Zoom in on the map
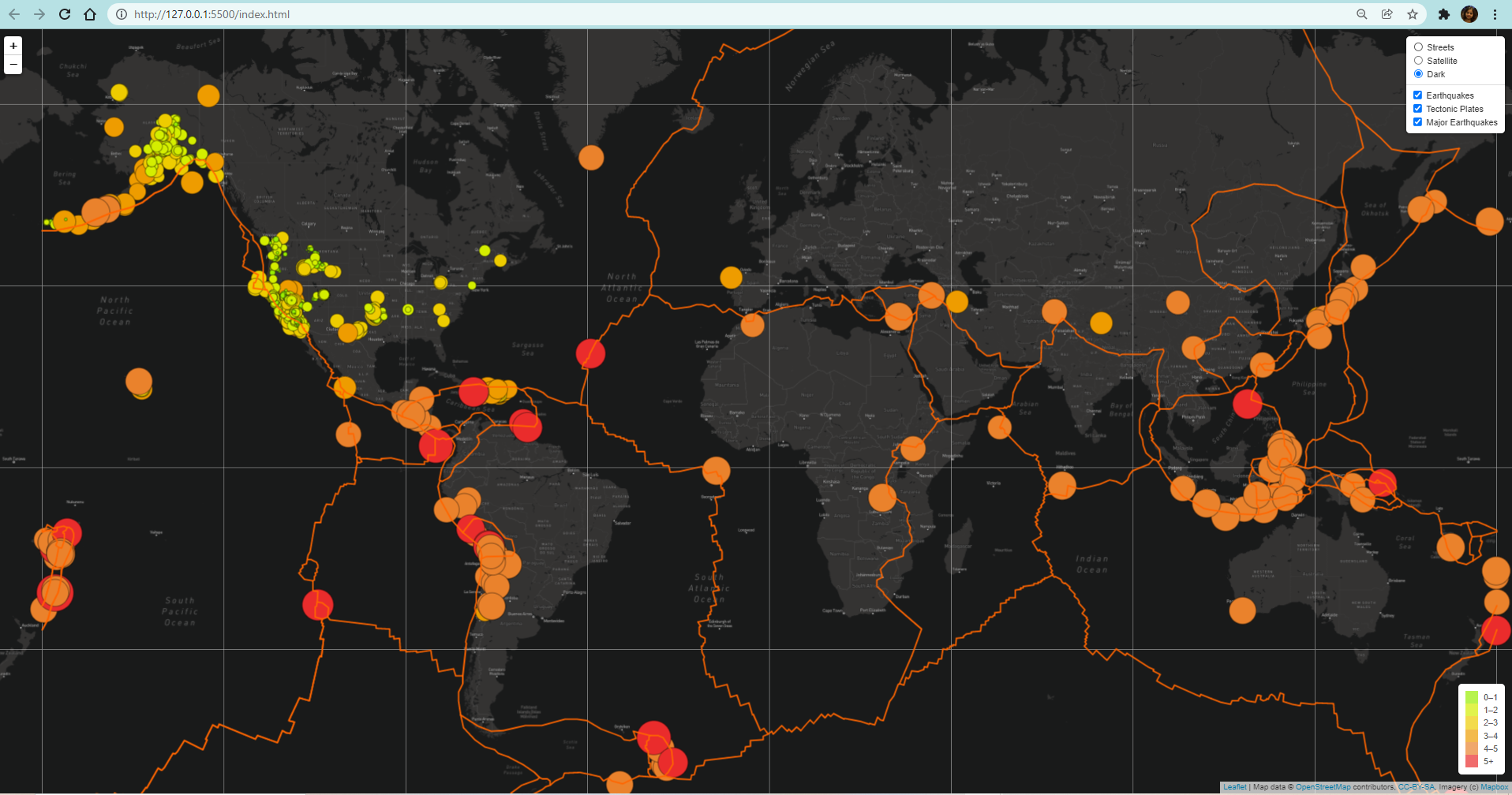Viewport: 1512px width, 795px height. [13, 46]
